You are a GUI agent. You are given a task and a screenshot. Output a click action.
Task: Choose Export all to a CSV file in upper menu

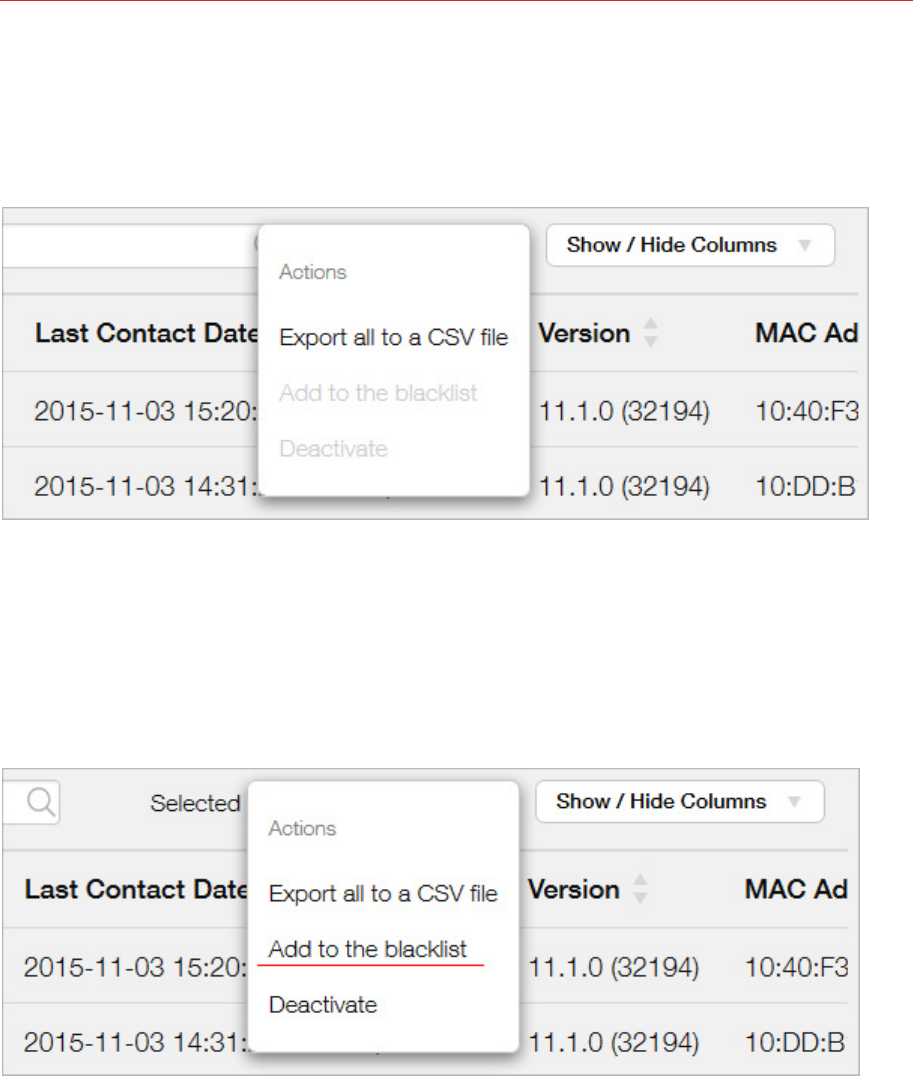click(x=393, y=338)
